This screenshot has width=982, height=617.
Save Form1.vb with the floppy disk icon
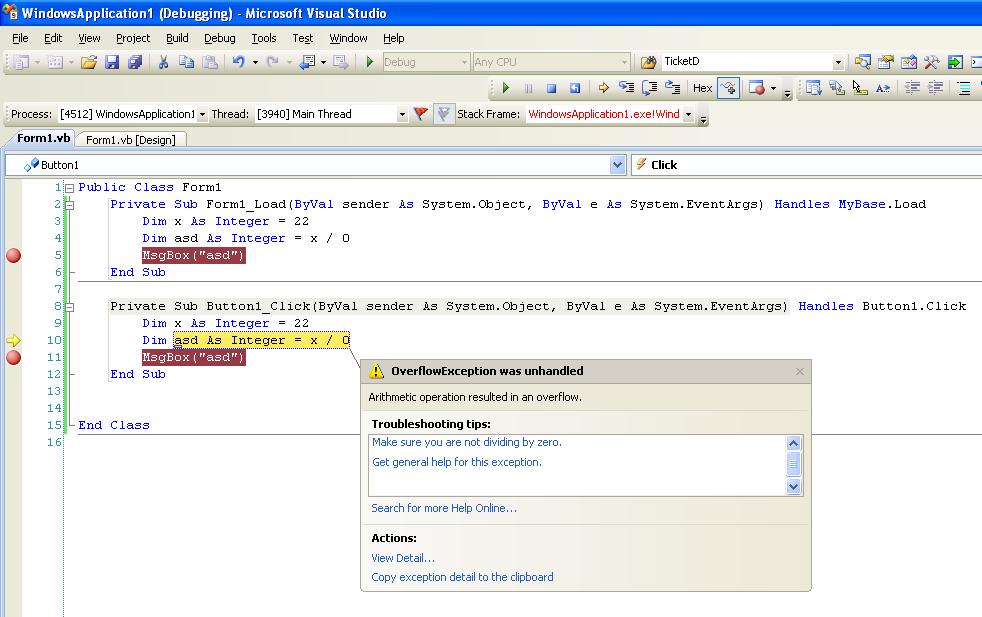[111, 62]
